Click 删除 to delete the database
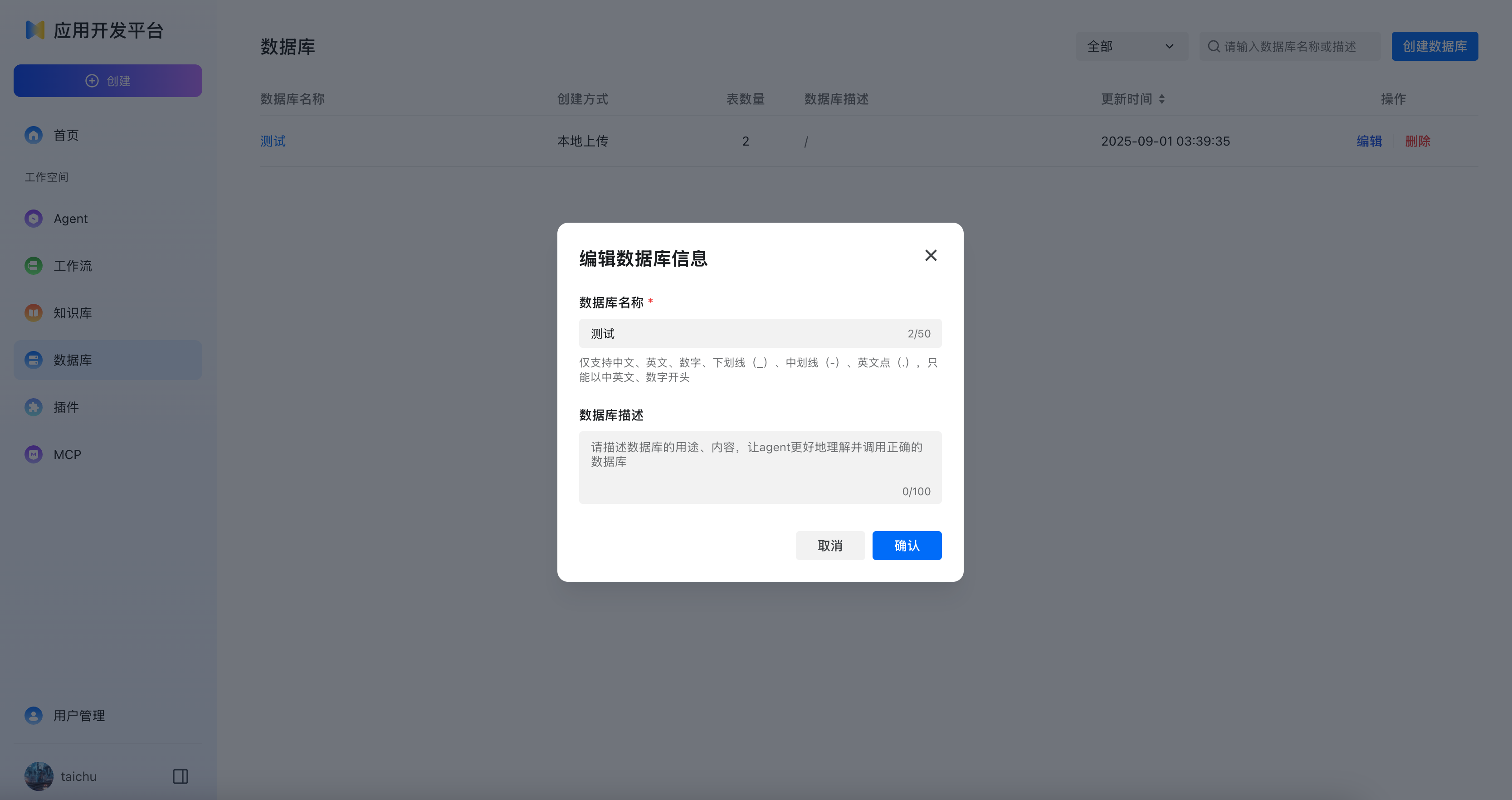The image size is (1512, 800). click(x=1418, y=141)
